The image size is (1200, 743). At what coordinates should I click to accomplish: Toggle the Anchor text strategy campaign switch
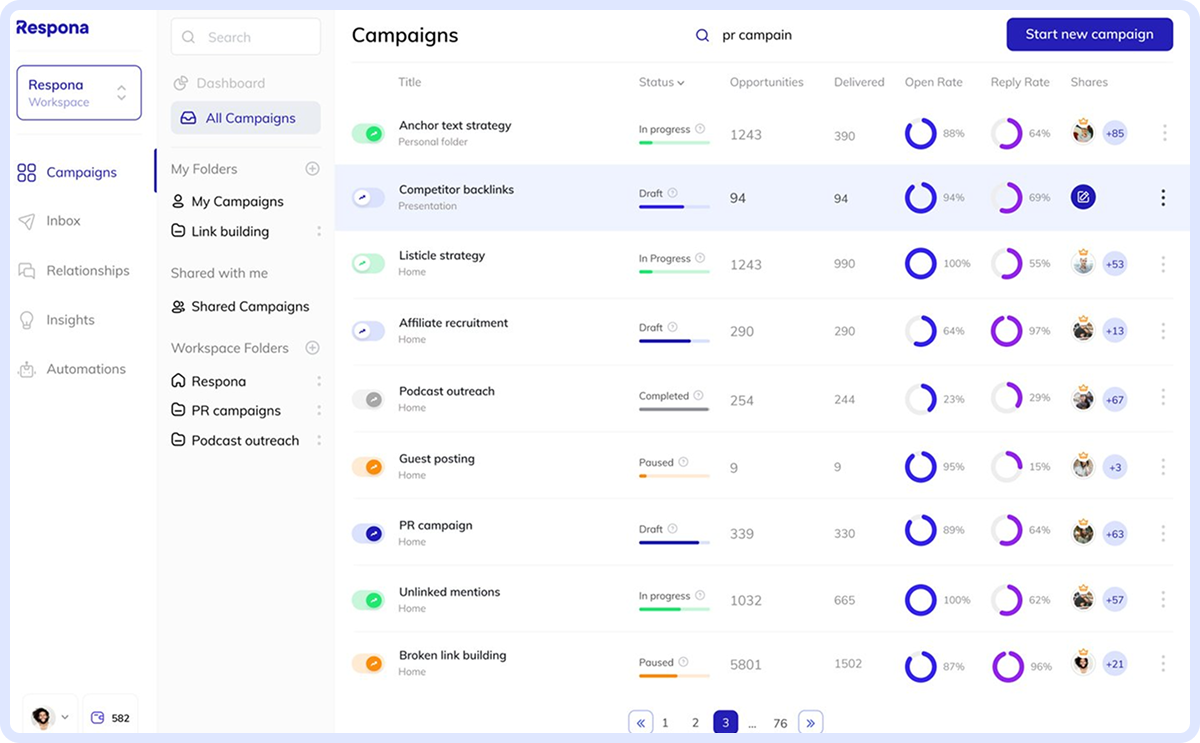(x=368, y=133)
